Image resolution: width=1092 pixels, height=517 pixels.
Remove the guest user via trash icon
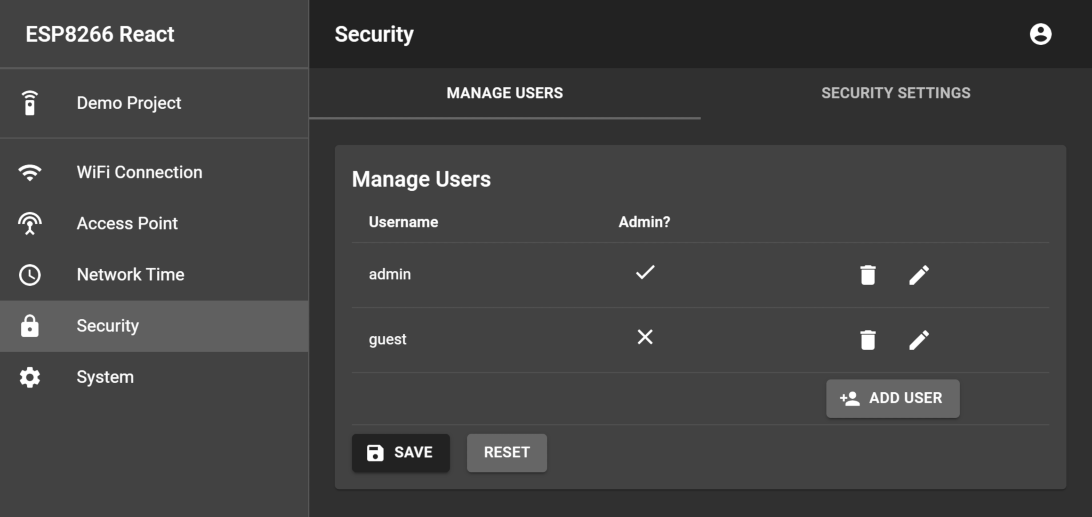pos(867,340)
